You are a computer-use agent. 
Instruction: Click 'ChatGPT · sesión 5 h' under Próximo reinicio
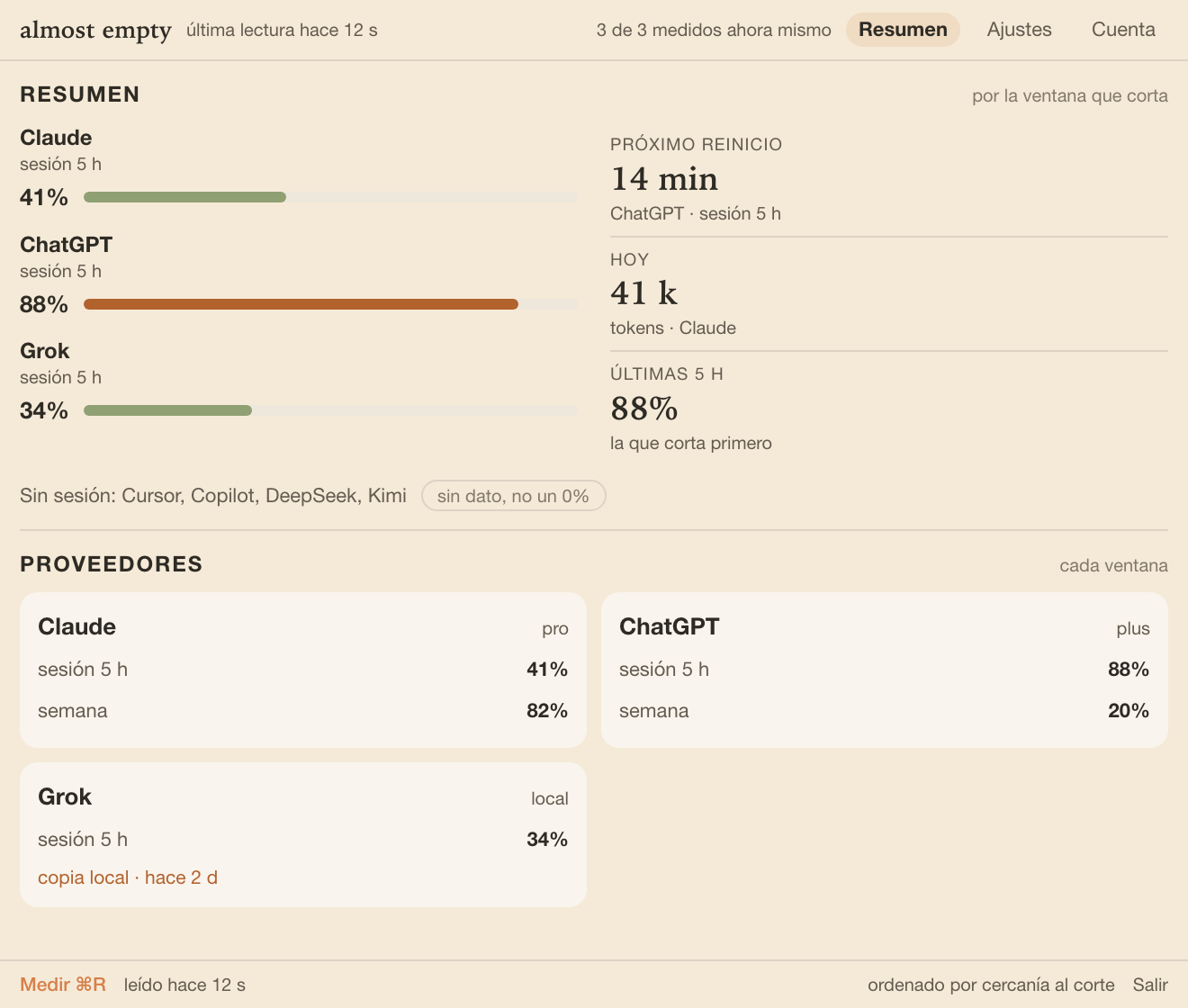696,213
